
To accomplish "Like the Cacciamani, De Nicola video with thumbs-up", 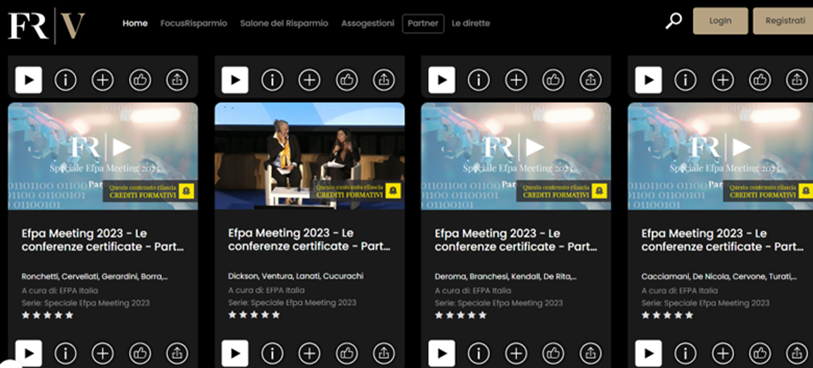I will (760, 353).
